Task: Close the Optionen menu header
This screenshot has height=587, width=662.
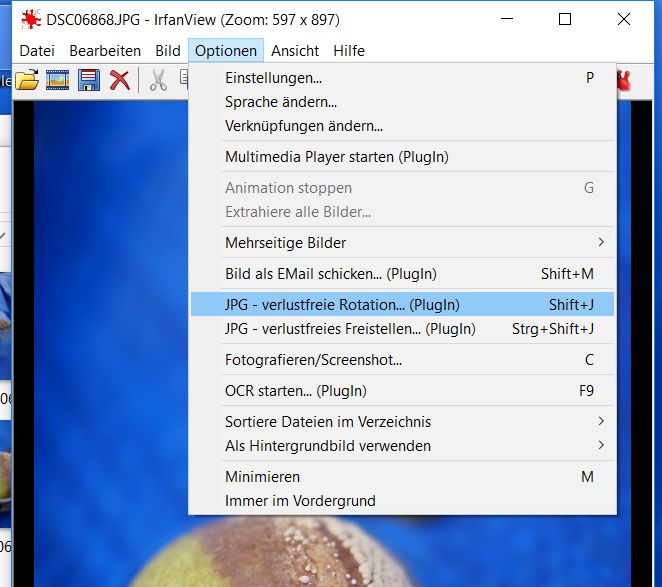Action: tap(226, 51)
